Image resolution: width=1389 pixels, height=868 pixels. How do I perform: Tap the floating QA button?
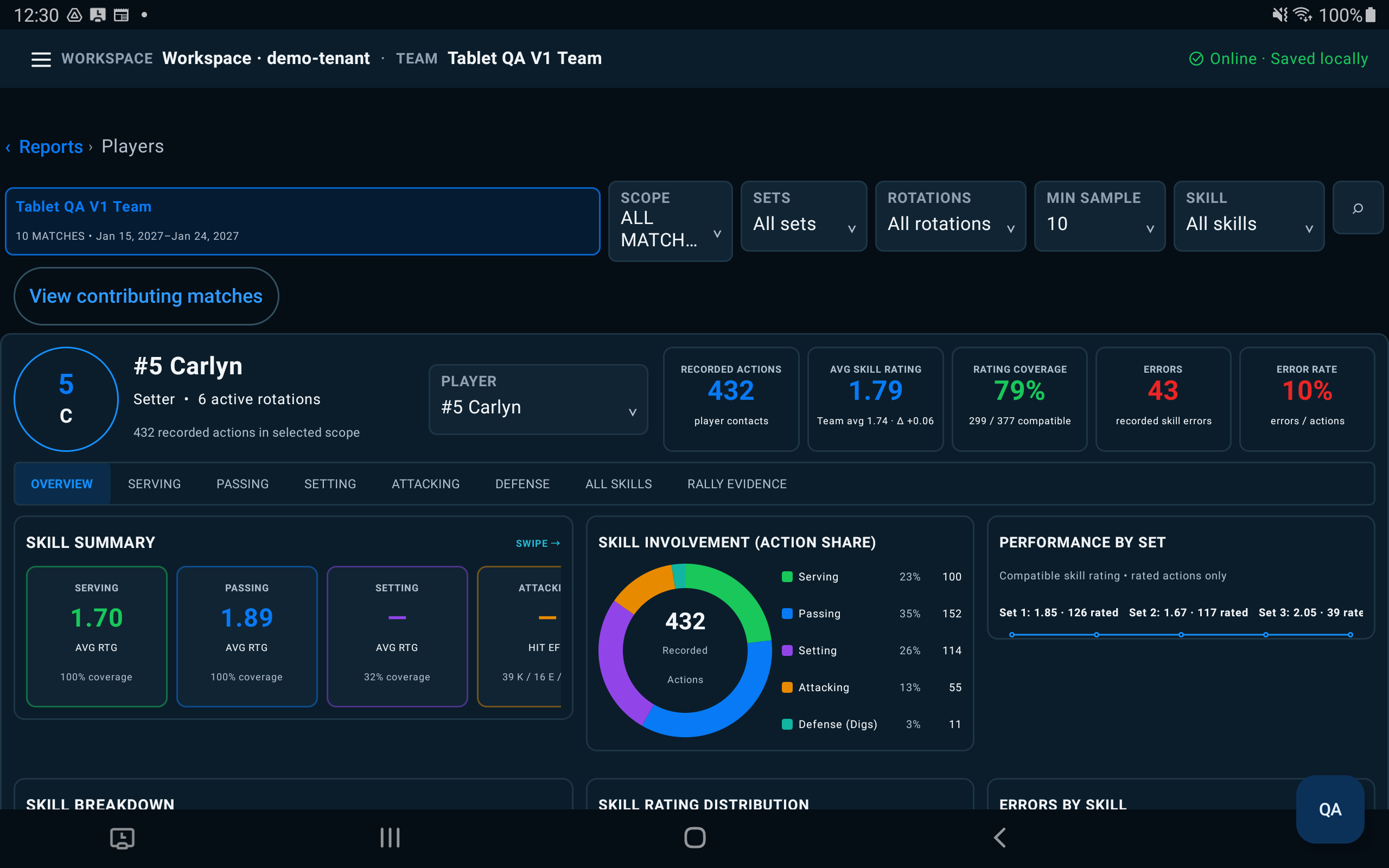click(x=1330, y=809)
